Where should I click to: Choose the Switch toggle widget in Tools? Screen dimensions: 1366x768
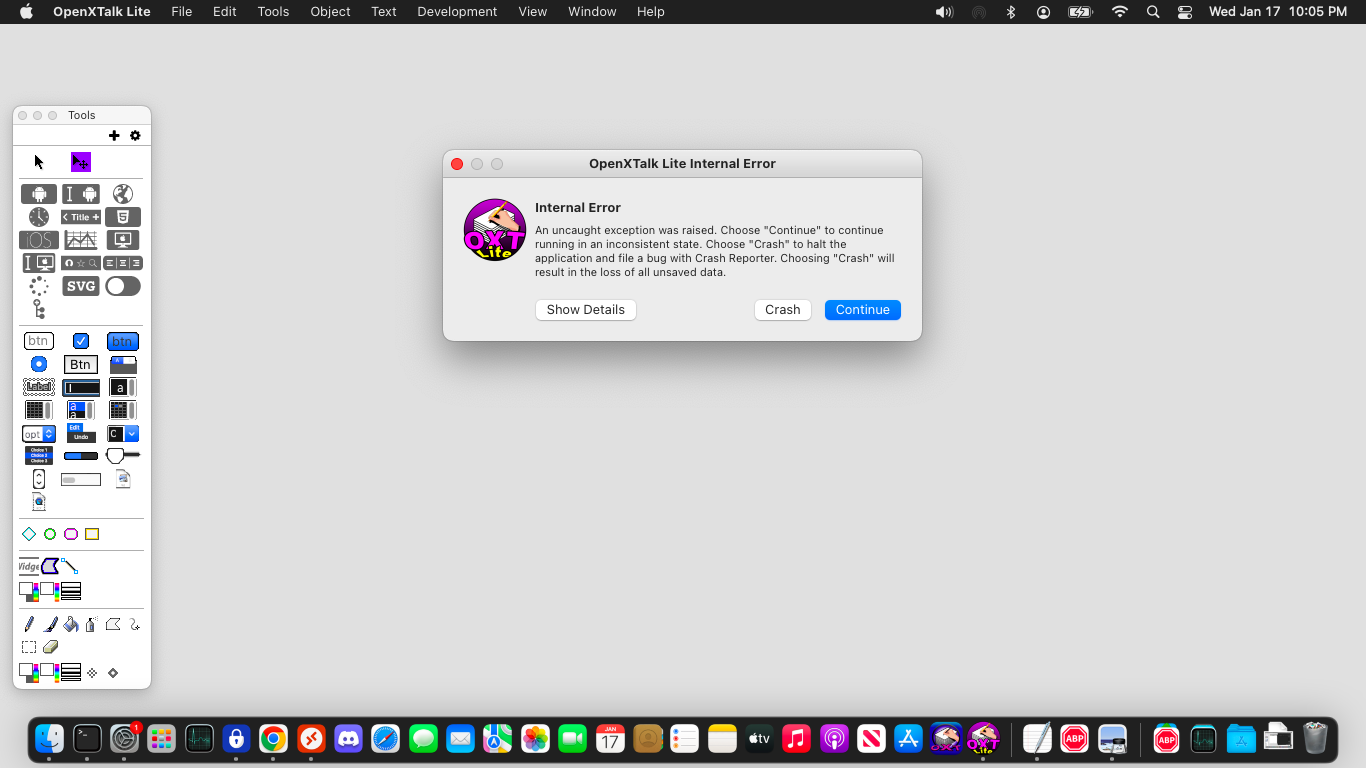pyautogui.click(x=122, y=286)
